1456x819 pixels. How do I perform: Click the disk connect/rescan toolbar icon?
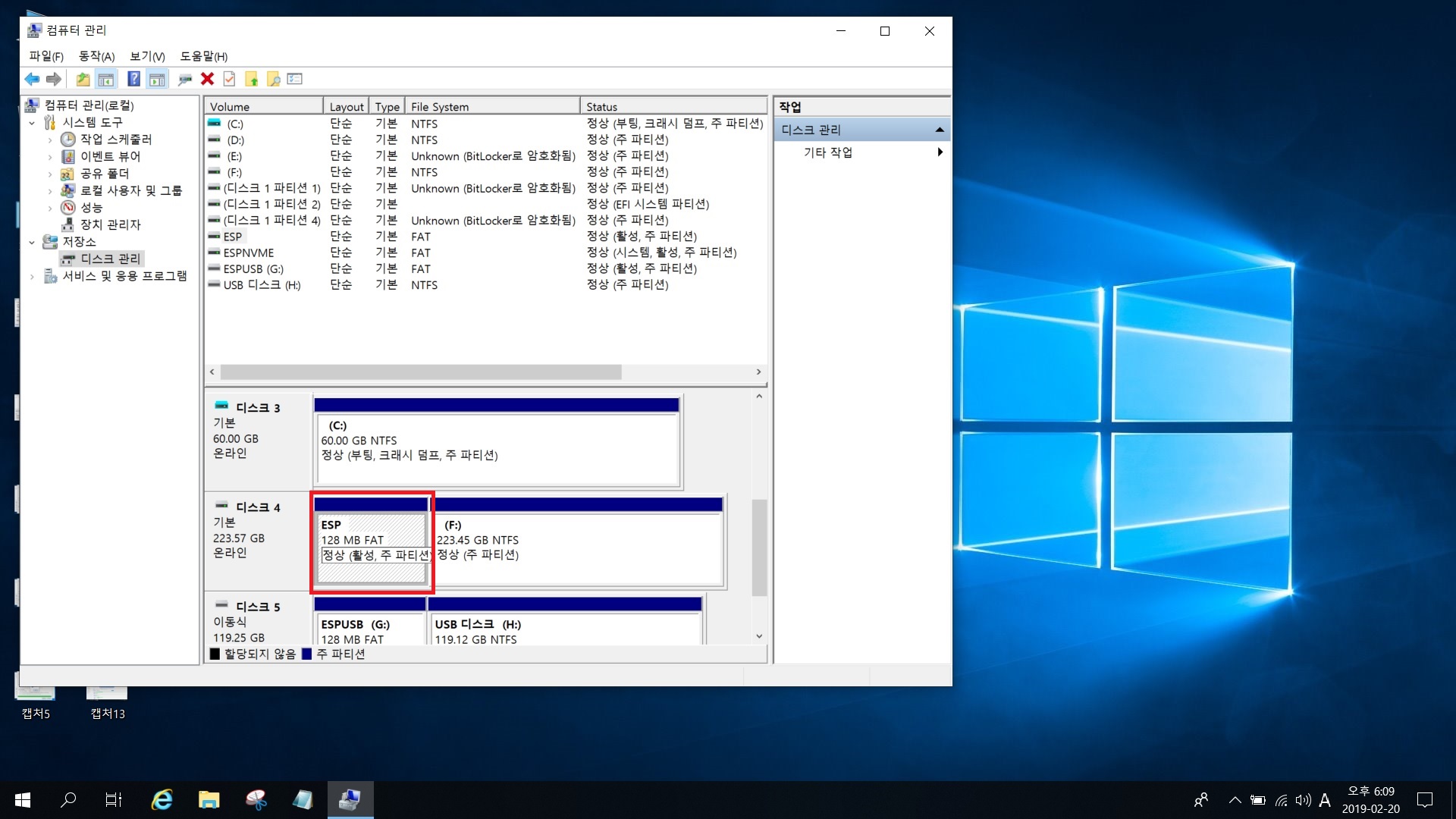[x=184, y=79]
